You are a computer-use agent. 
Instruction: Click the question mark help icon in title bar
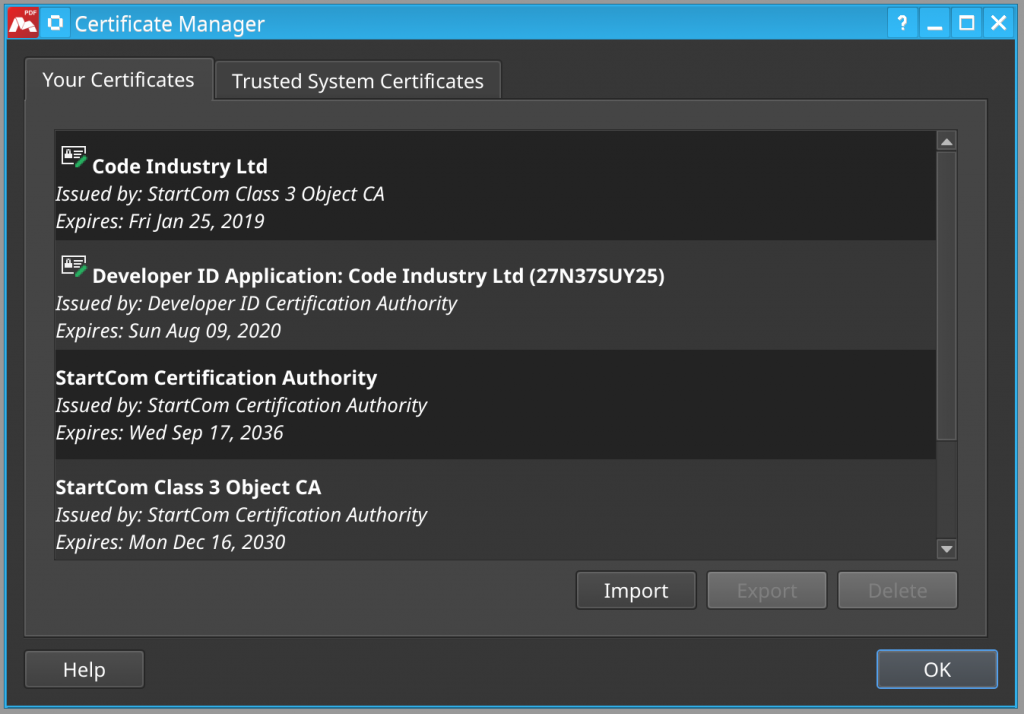click(902, 24)
